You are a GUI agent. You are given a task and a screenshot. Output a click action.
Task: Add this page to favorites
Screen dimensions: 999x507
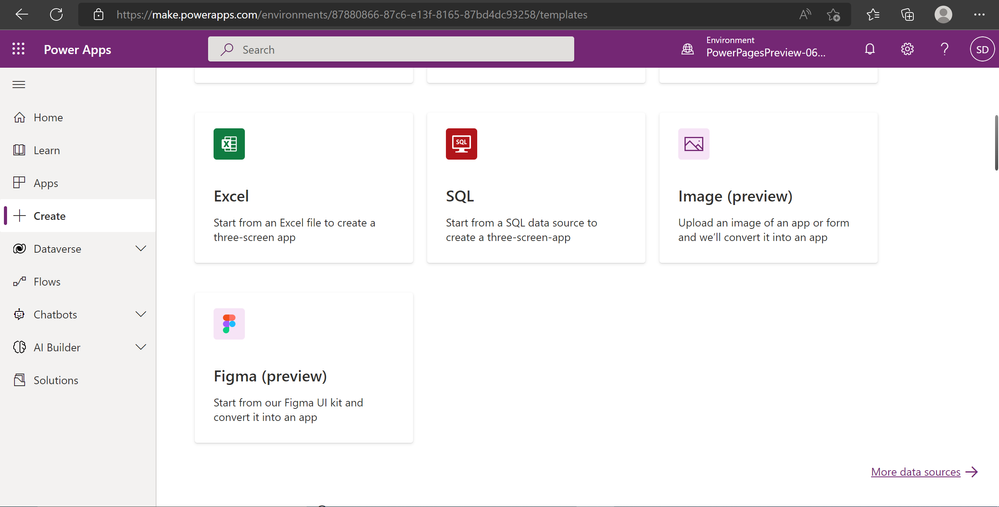833,14
